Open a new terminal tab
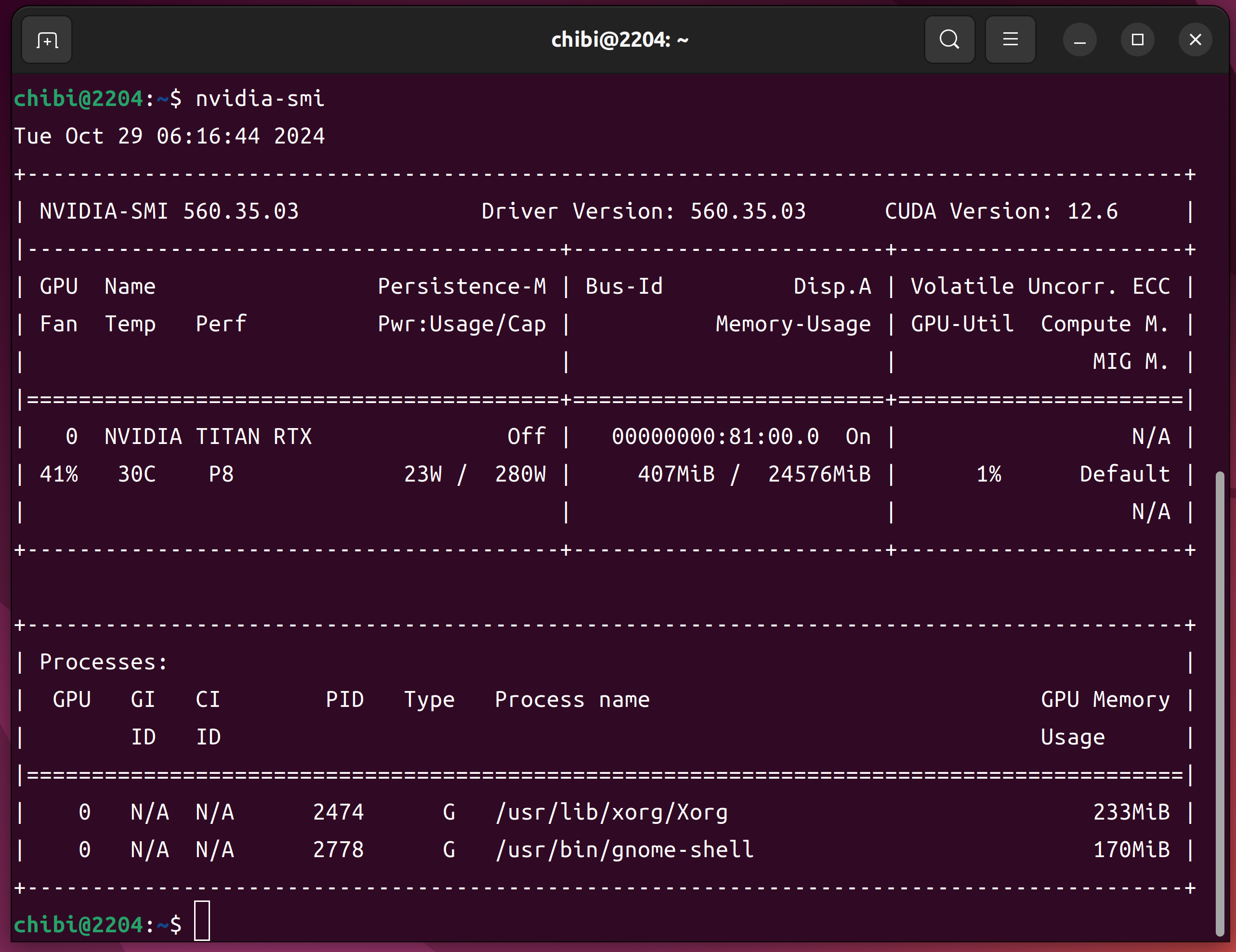The height and width of the screenshot is (952, 1236). pyautogui.click(x=47, y=40)
